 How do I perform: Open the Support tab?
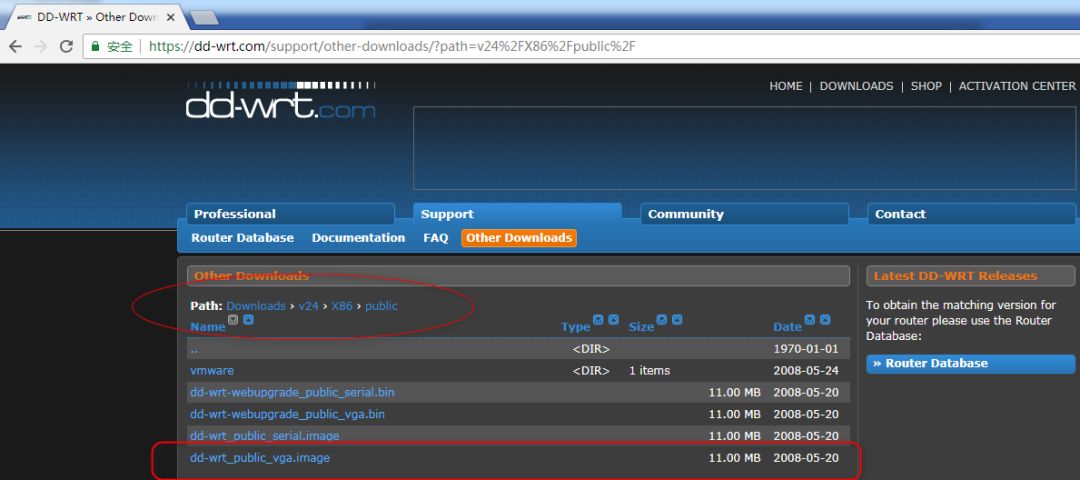point(517,214)
